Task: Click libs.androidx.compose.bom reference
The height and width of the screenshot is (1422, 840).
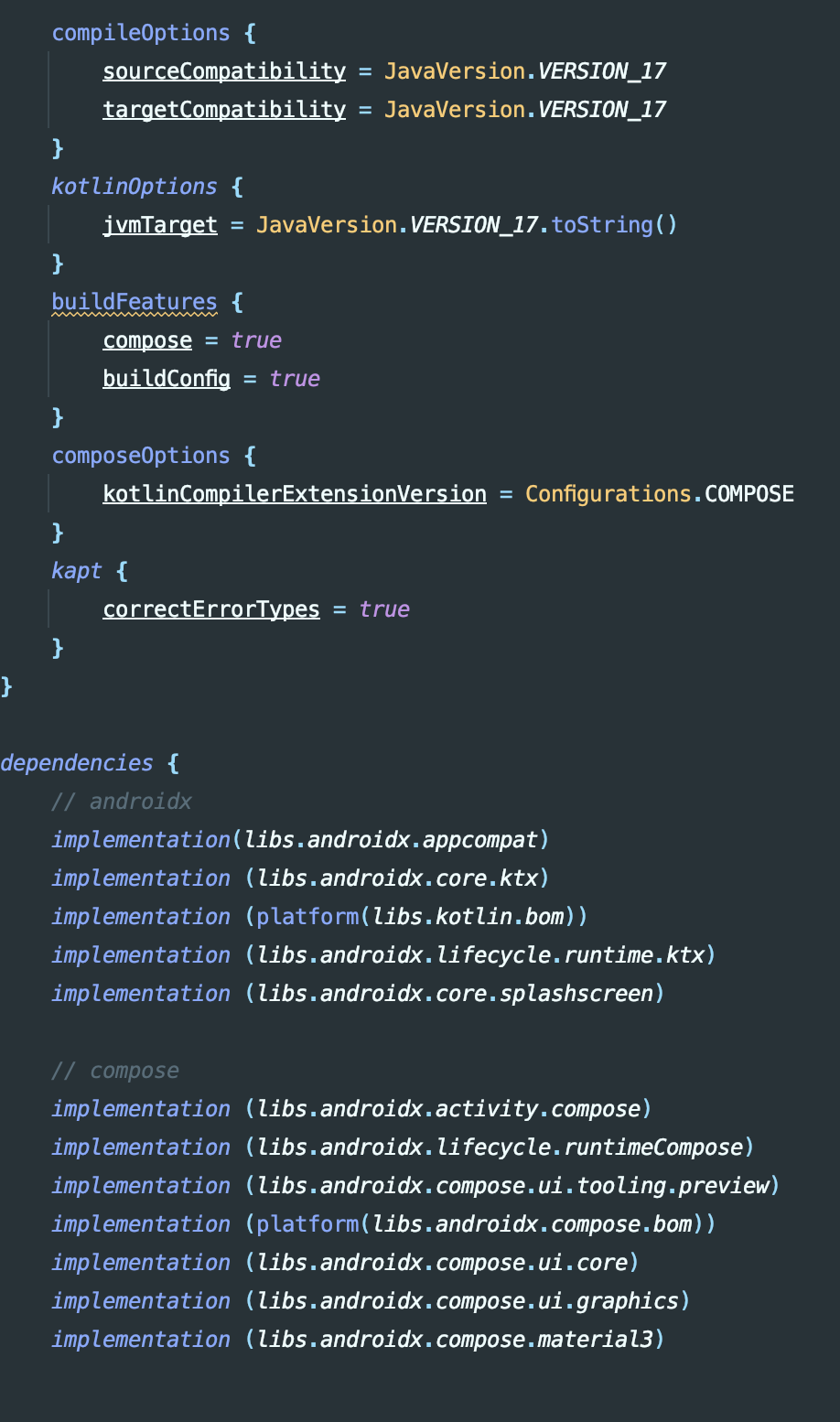Action: point(532,1224)
